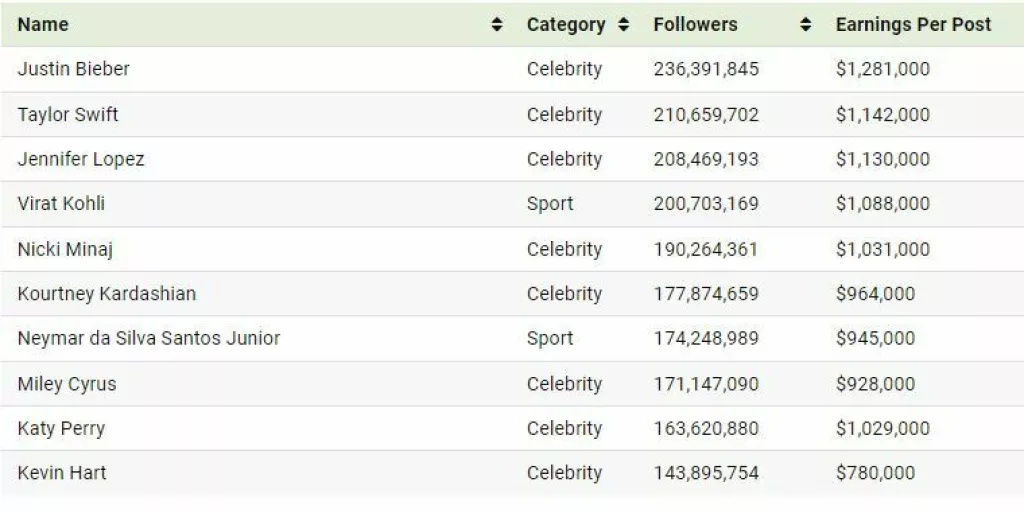This screenshot has width=1024, height=513.
Task: Click Kevin Hart's $780,000 earnings cell
Action: point(875,473)
